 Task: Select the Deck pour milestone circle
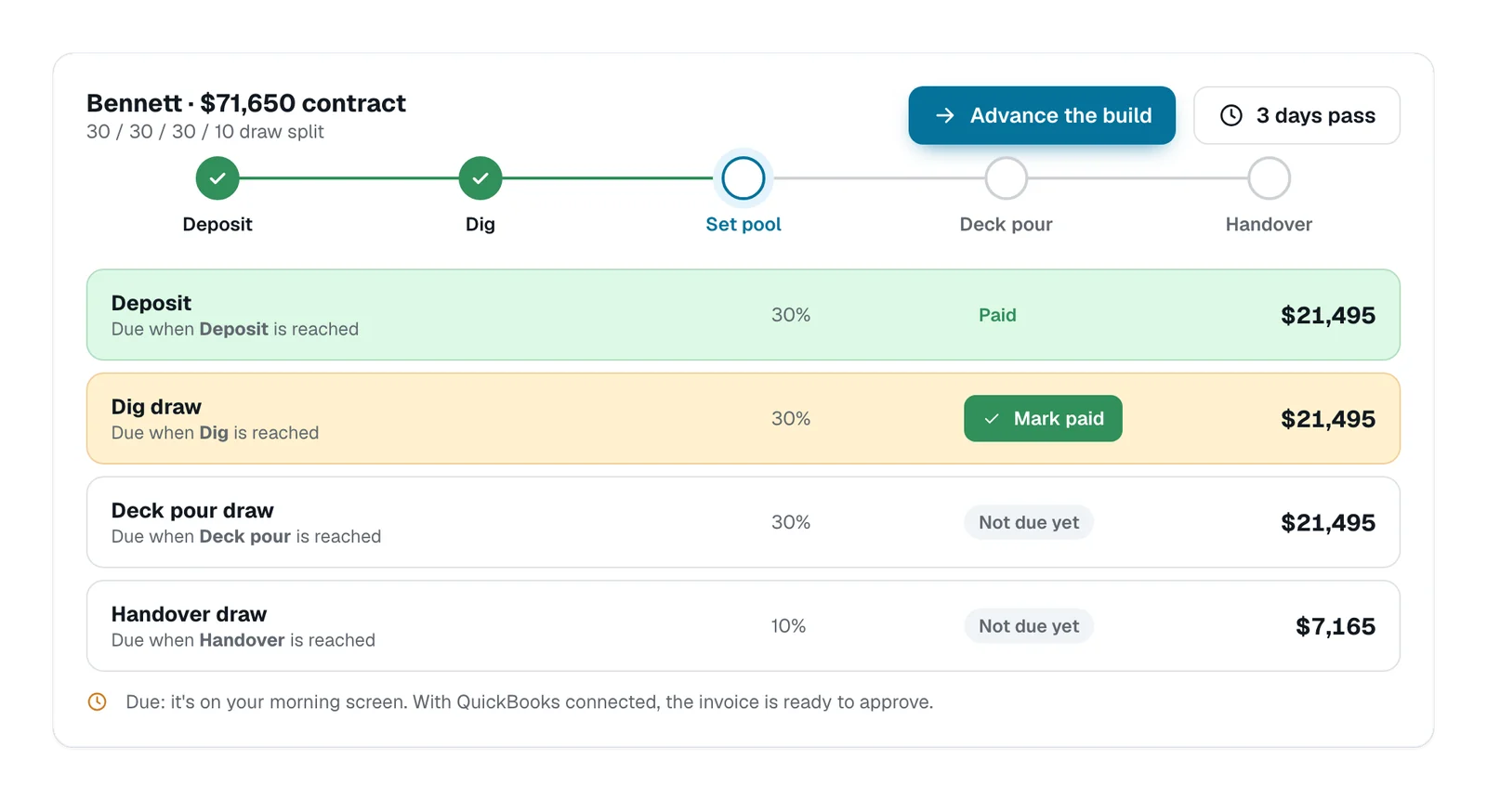(x=1007, y=178)
